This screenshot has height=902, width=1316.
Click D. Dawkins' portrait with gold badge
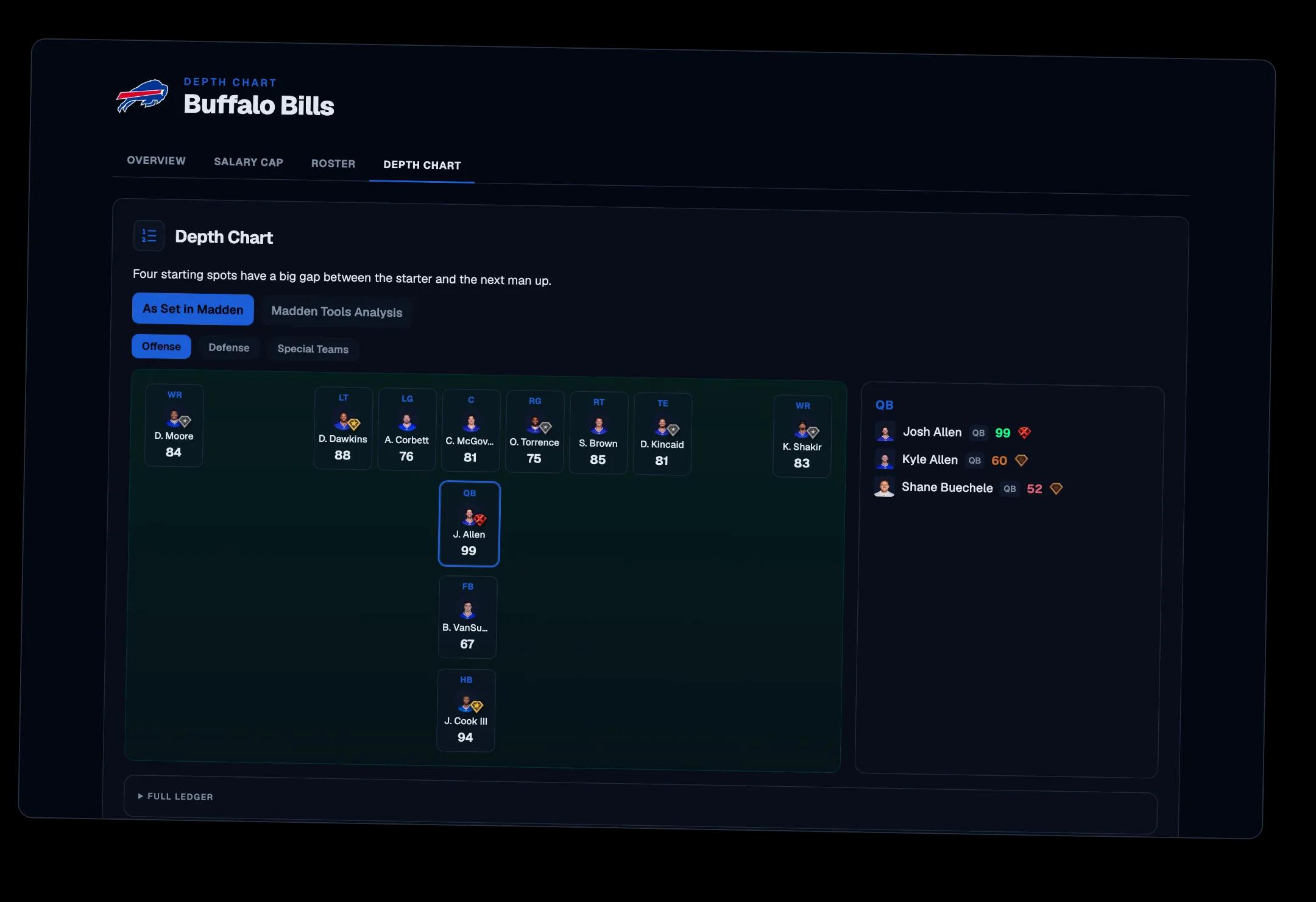coord(343,421)
